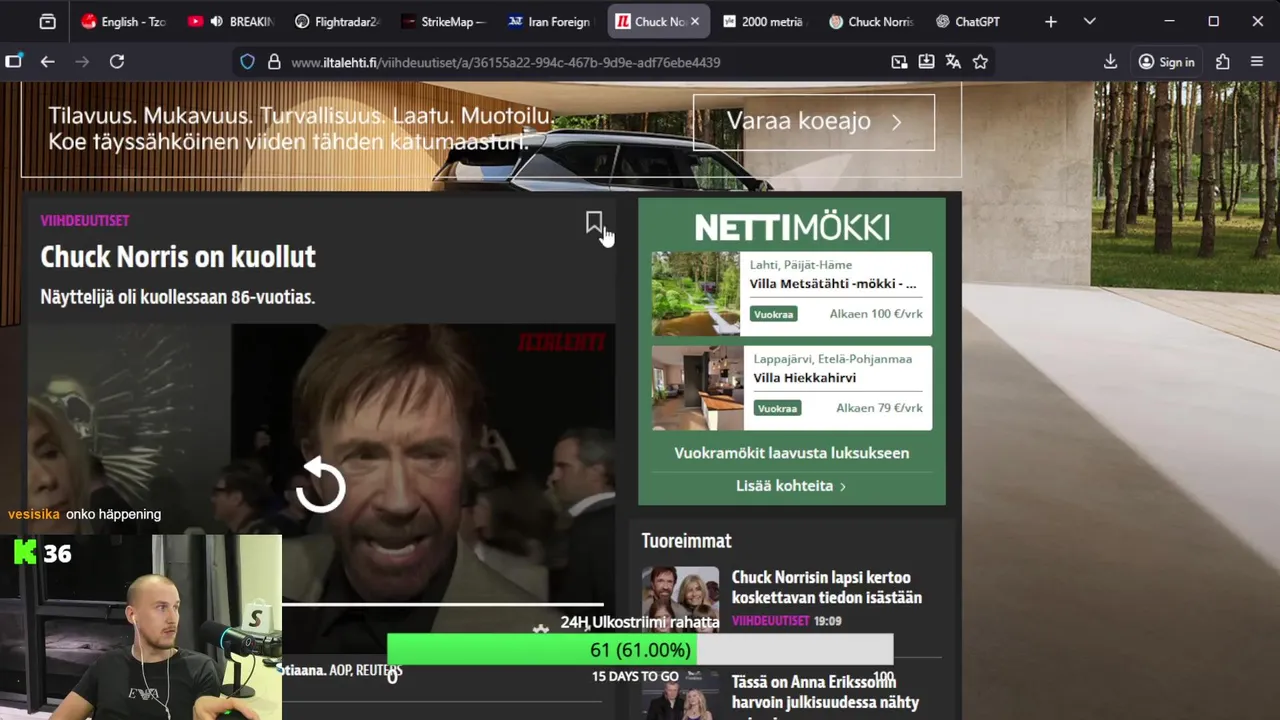Toggle the sidebar panel icon
1280x720 pixels.
pyautogui.click(x=13, y=61)
